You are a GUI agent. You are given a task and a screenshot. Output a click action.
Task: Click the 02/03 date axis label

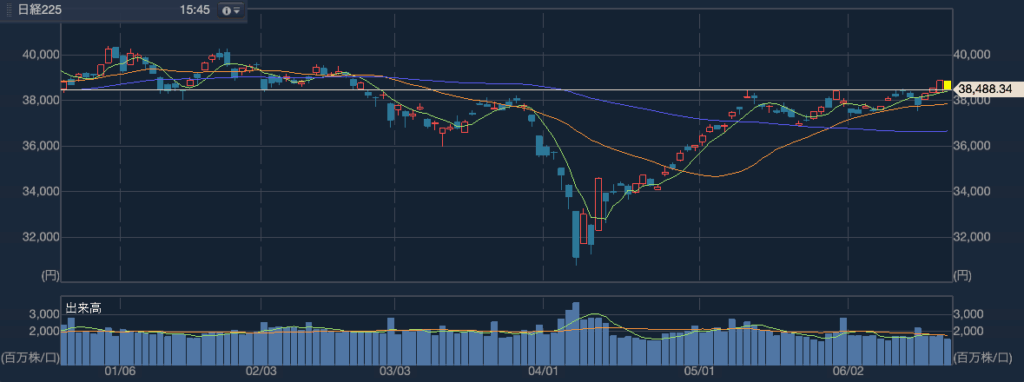(x=261, y=371)
